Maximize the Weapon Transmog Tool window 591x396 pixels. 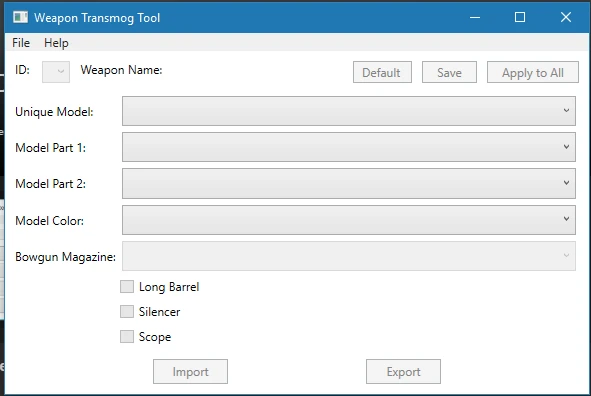520,17
